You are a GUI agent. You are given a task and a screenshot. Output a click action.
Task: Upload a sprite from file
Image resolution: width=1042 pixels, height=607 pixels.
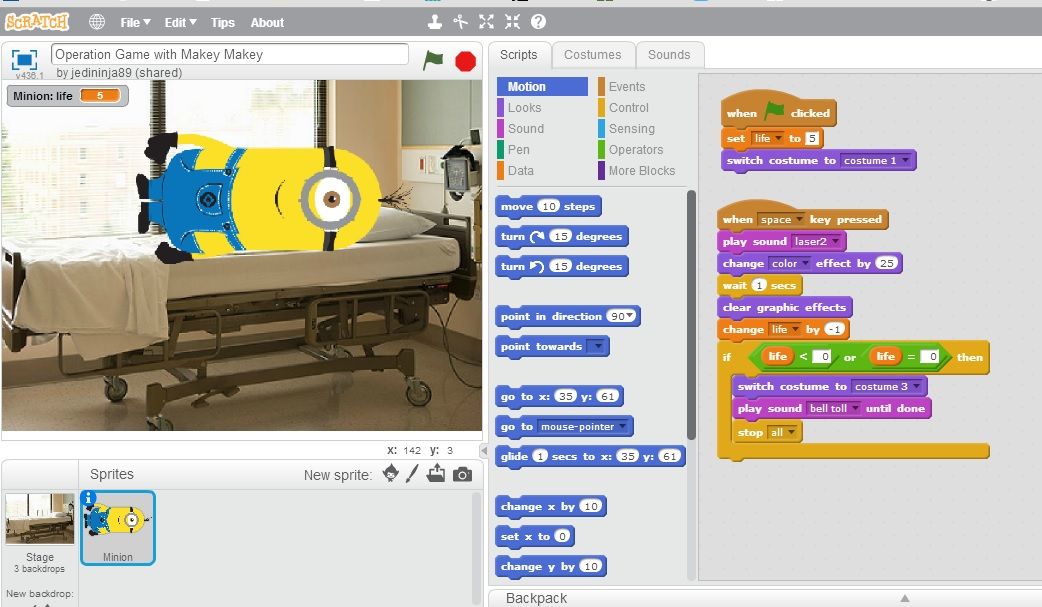pyautogui.click(x=433, y=475)
